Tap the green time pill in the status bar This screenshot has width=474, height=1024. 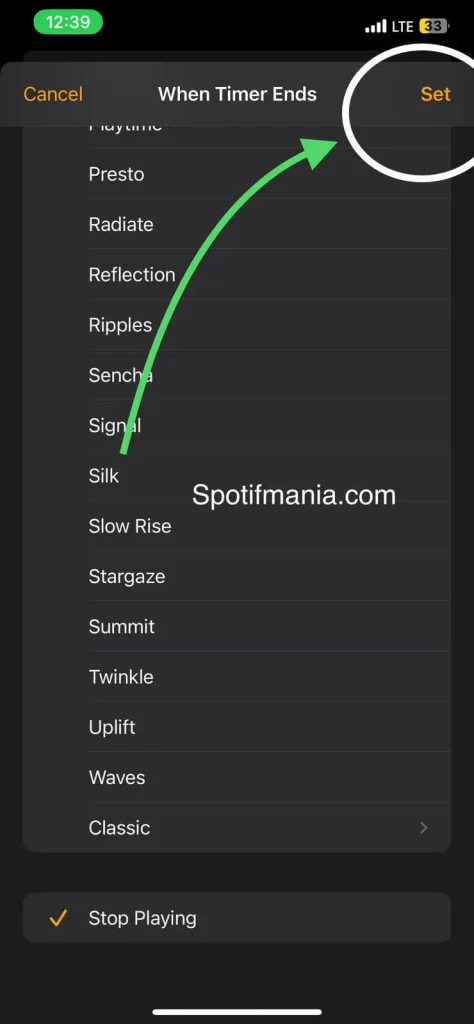pyautogui.click(x=68, y=22)
